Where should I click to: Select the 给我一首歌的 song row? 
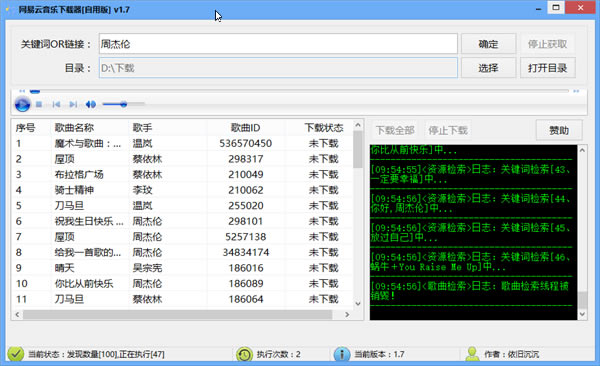tap(182, 252)
